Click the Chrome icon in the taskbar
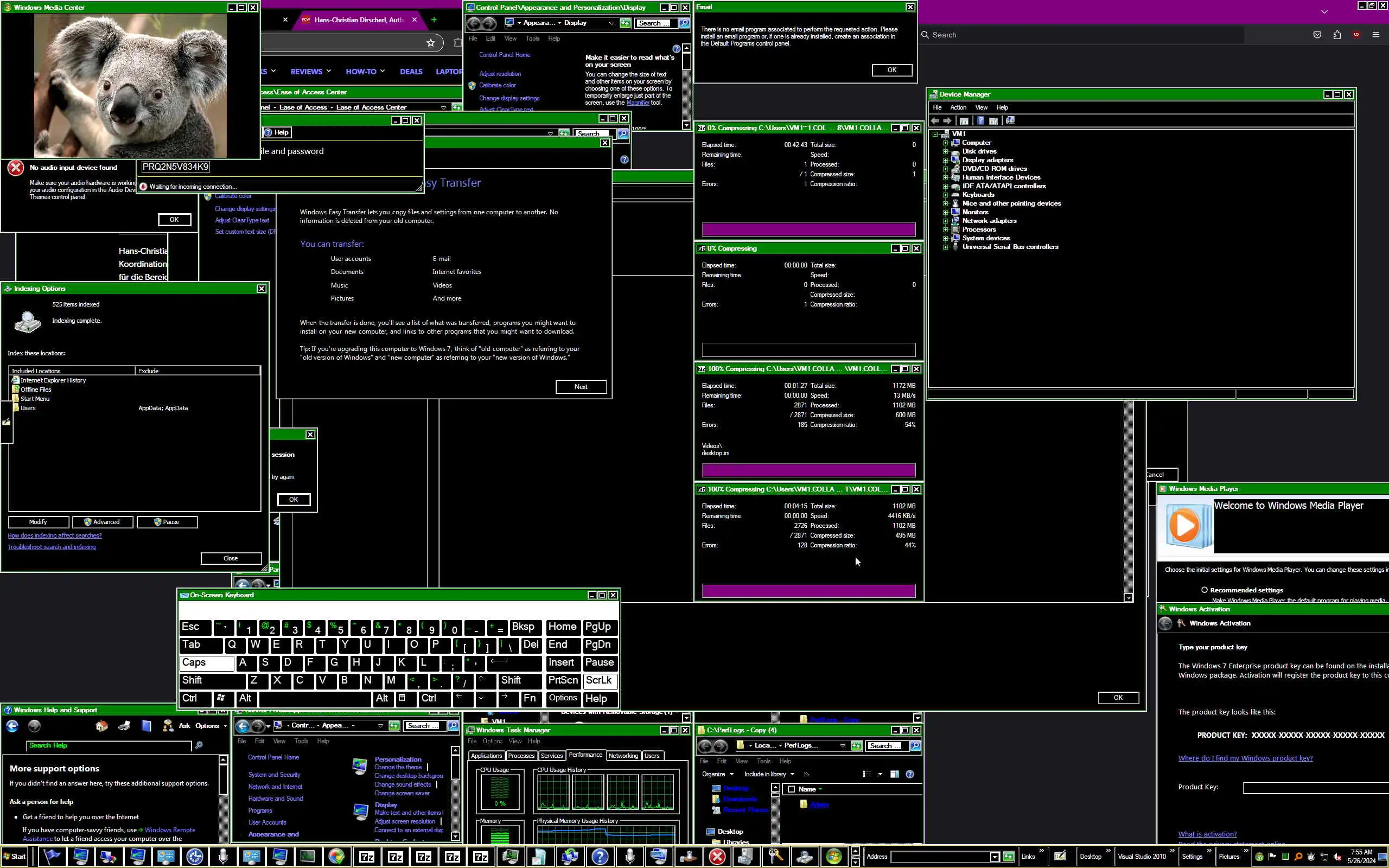 tap(337, 857)
